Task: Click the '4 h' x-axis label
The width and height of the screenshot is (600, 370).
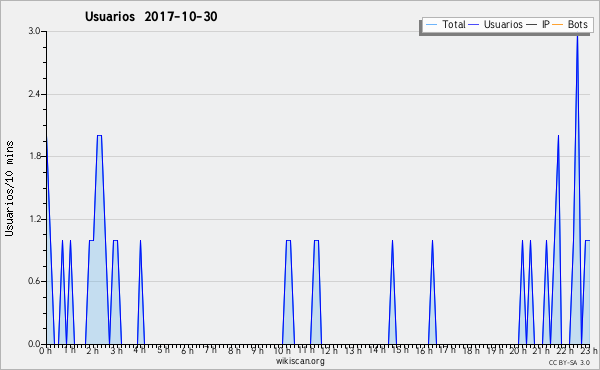Action: click(x=140, y=350)
